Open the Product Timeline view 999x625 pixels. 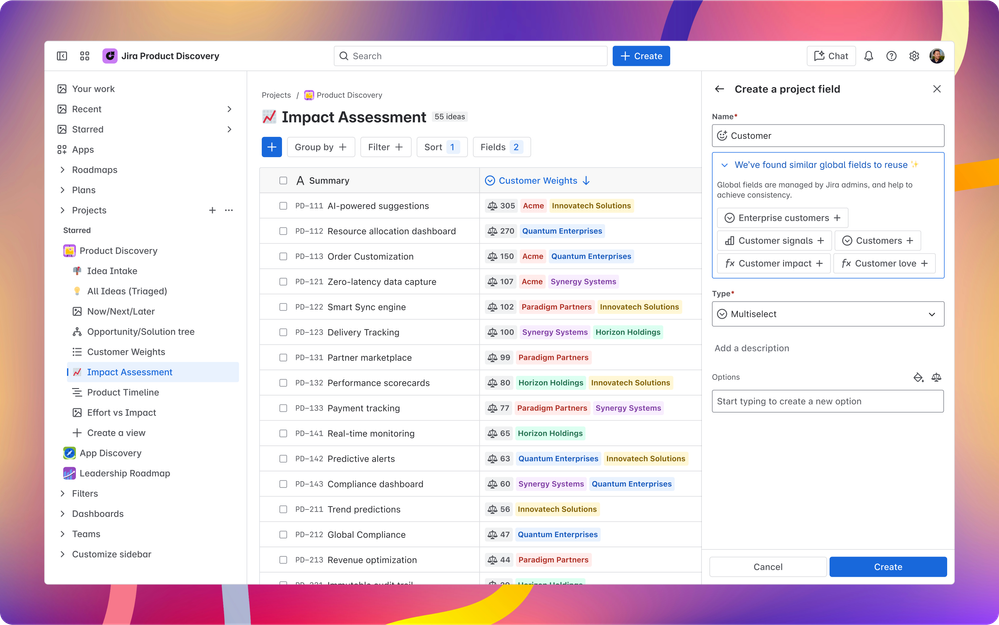click(x=123, y=392)
